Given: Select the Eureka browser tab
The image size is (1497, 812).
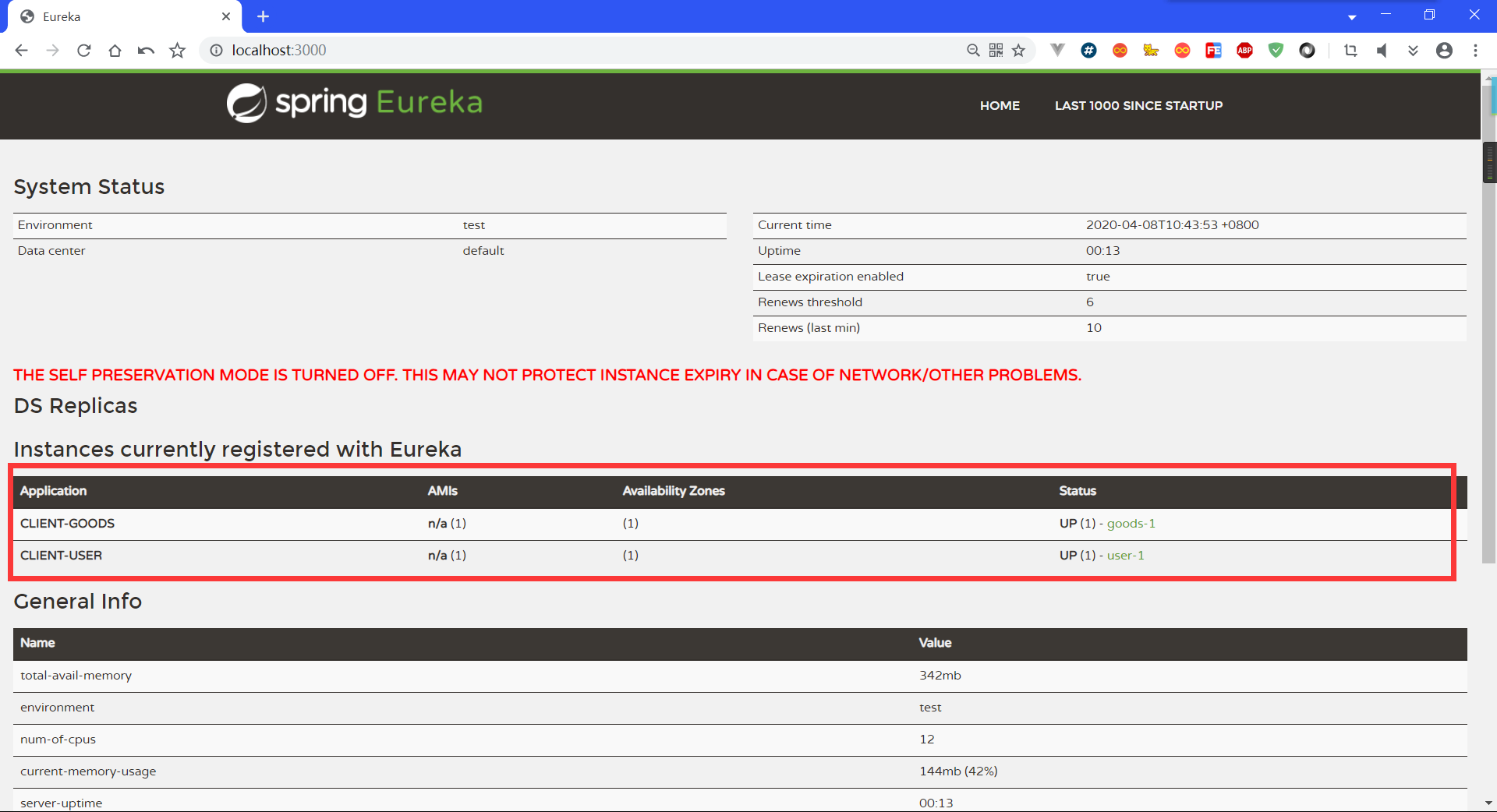Looking at the screenshot, I should coord(125,16).
